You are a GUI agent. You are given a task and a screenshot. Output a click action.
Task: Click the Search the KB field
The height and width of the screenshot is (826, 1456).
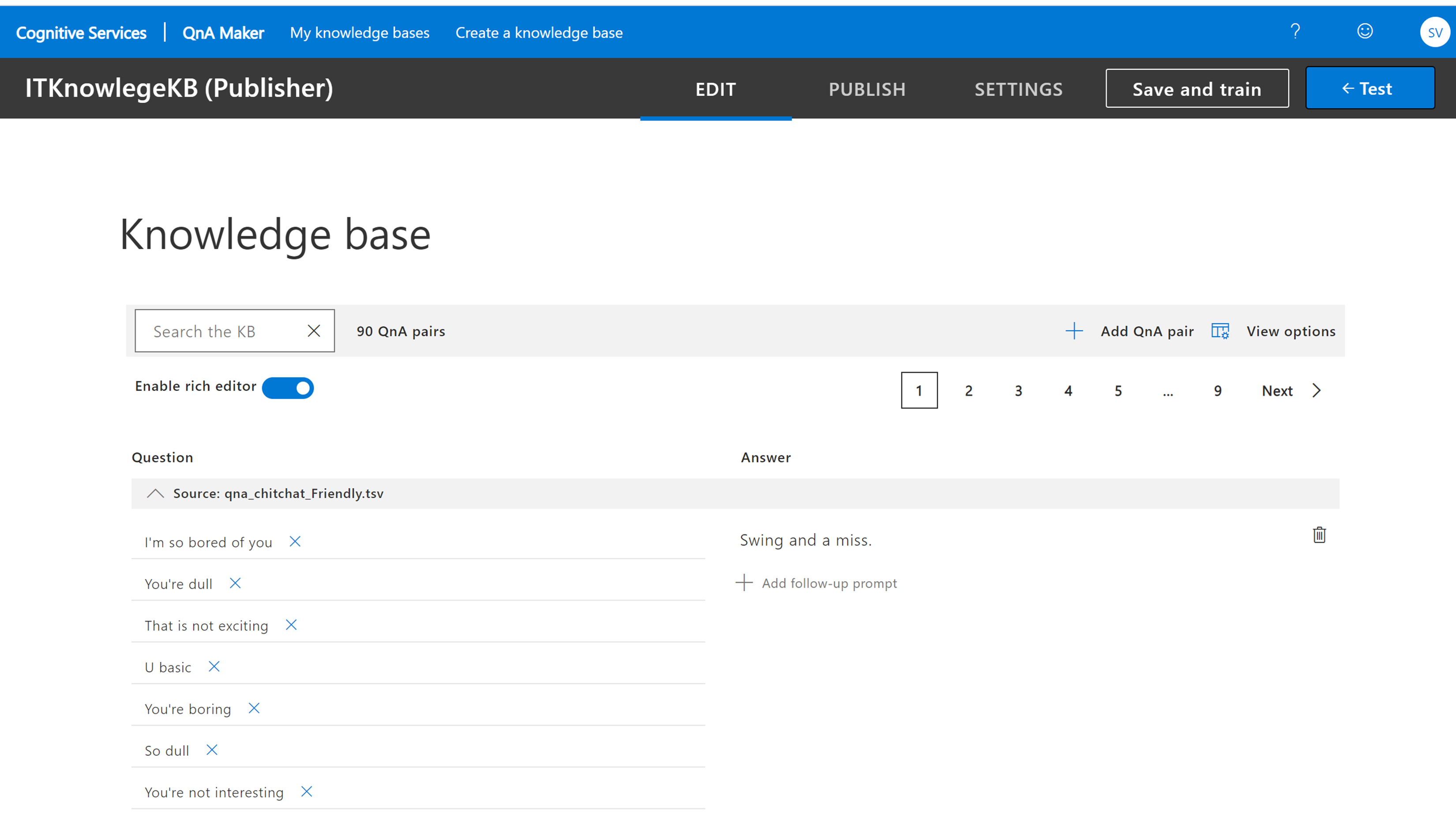click(x=221, y=331)
